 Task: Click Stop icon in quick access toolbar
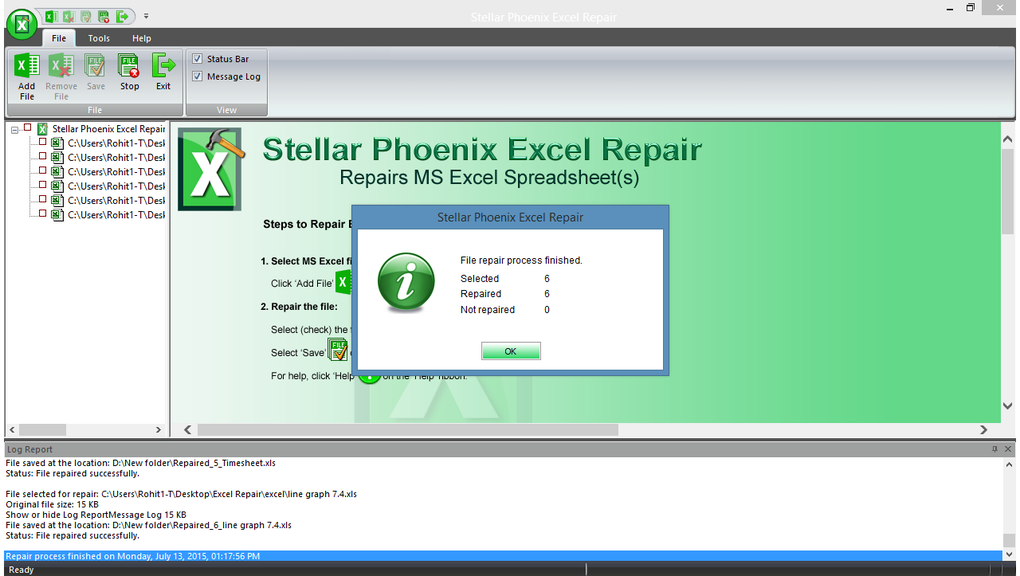point(103,16)
